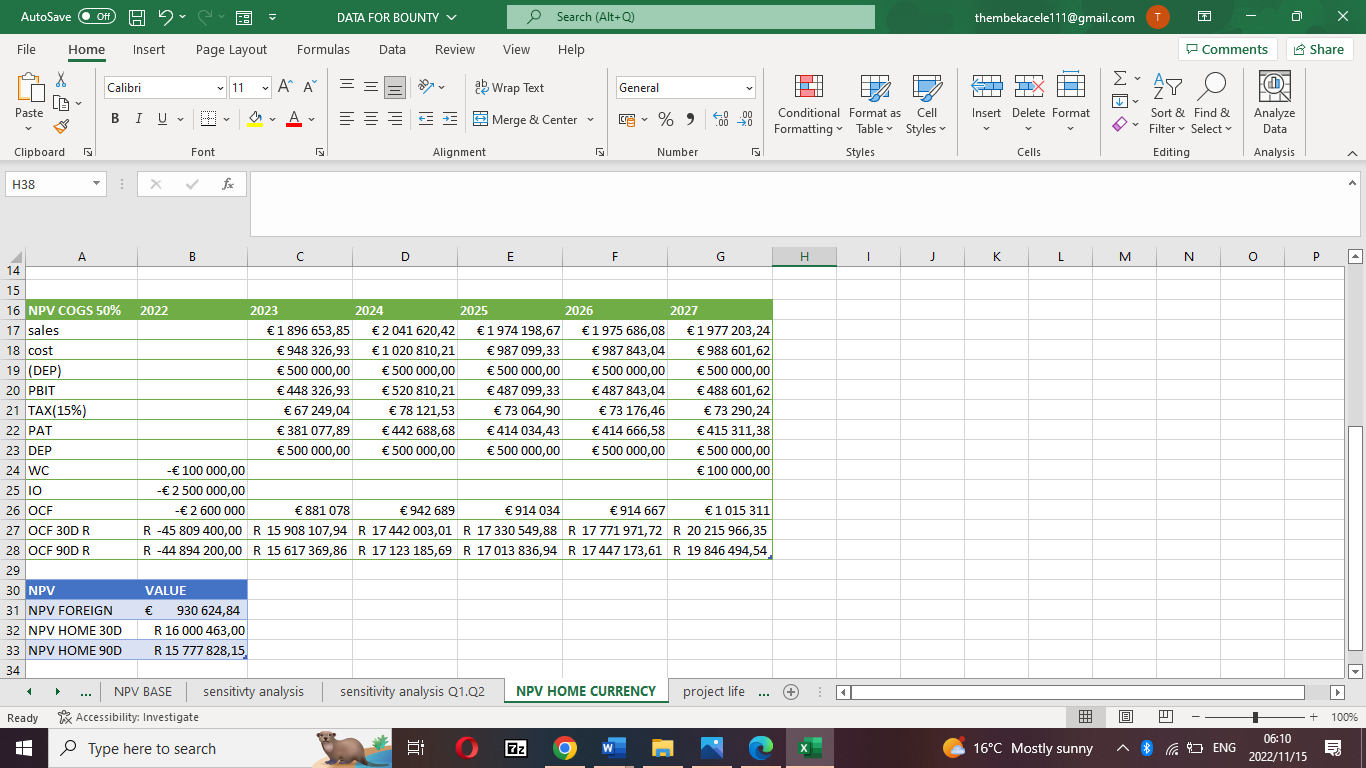This screenshot has width=1366, height=768.
Task: Open the font size dropdown
Action: tap(265, 88)
